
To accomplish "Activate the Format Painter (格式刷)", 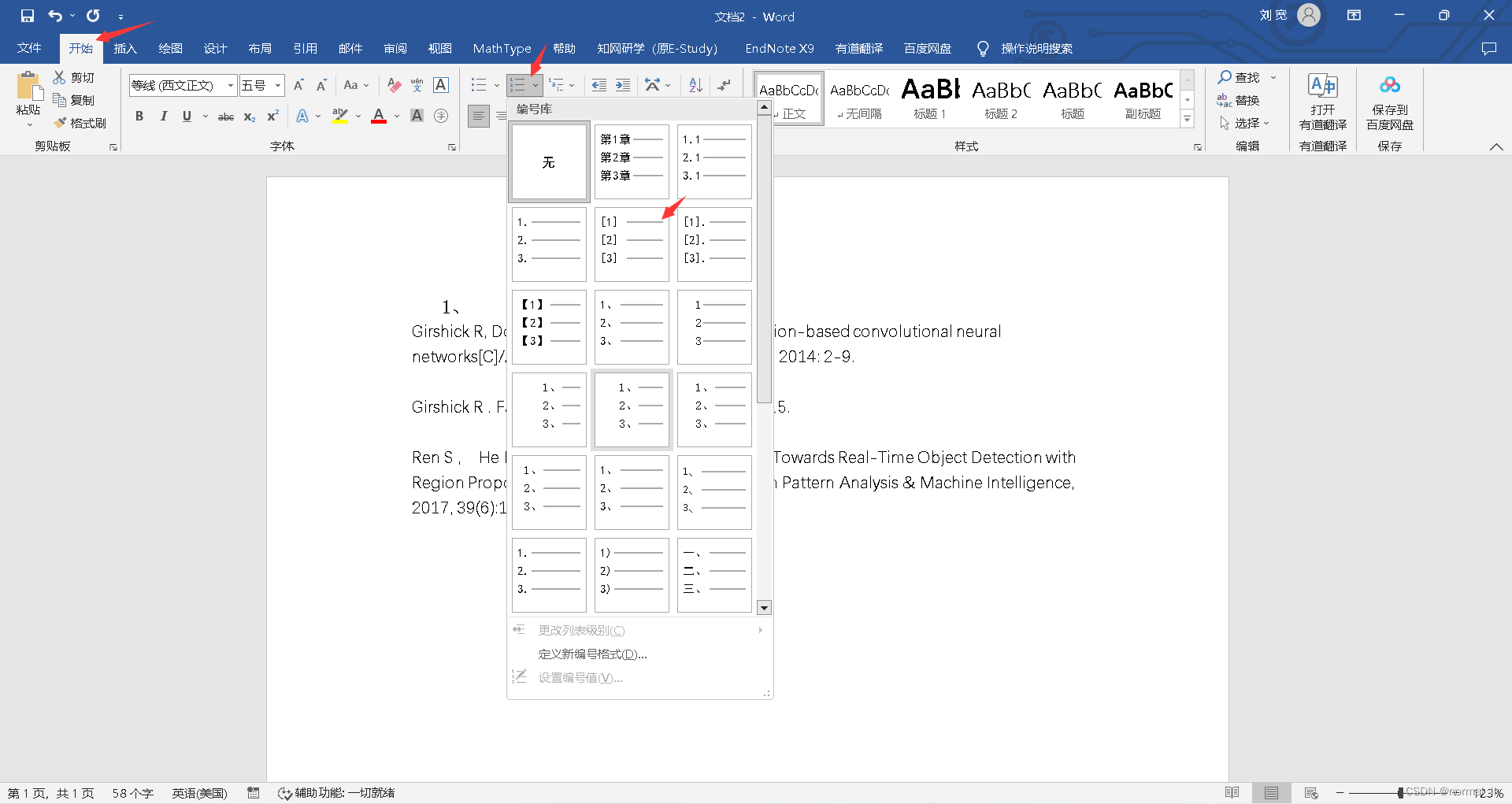I will pyautogui.click(x=80, y=123).
